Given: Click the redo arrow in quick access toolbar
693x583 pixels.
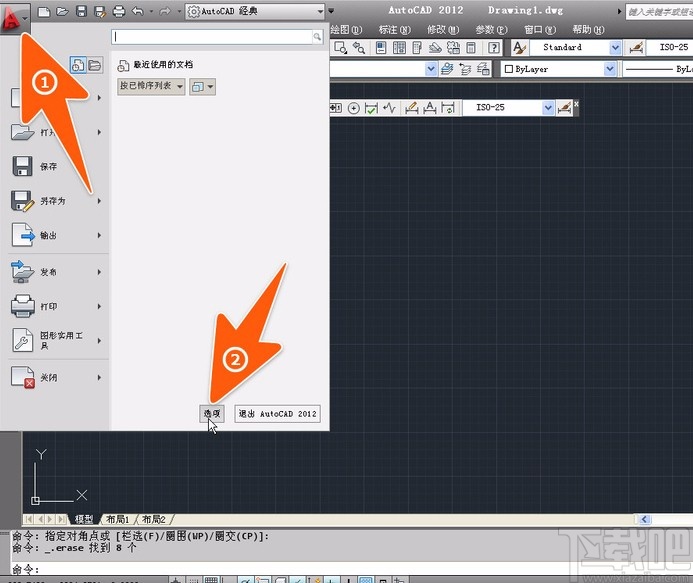Looking at the screenshot, I should click(x=165, y=11).
